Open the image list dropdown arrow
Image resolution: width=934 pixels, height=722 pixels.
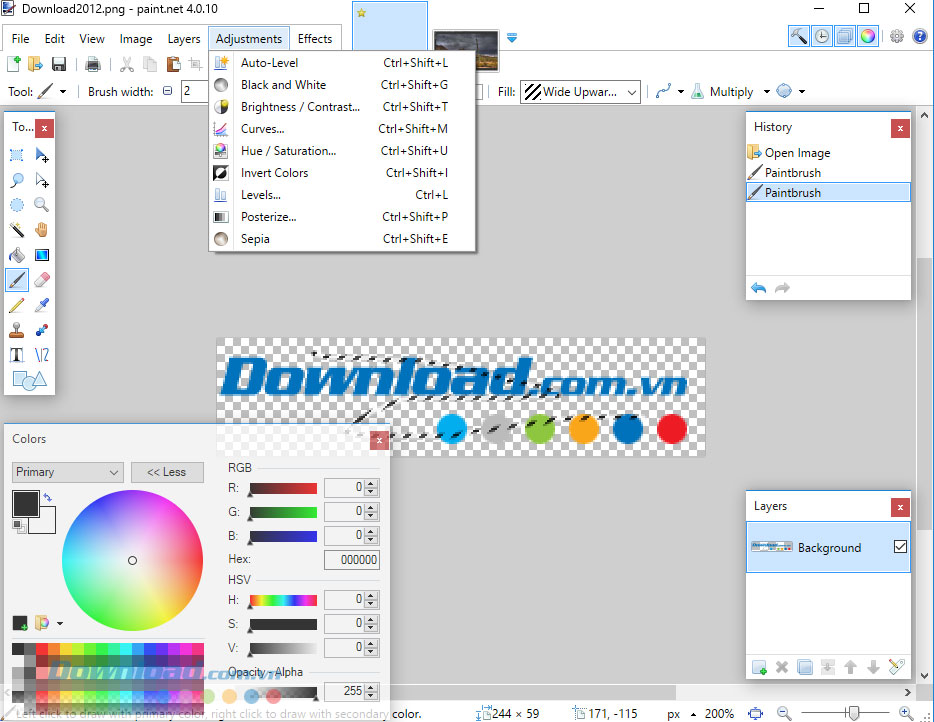pos(512,38)
